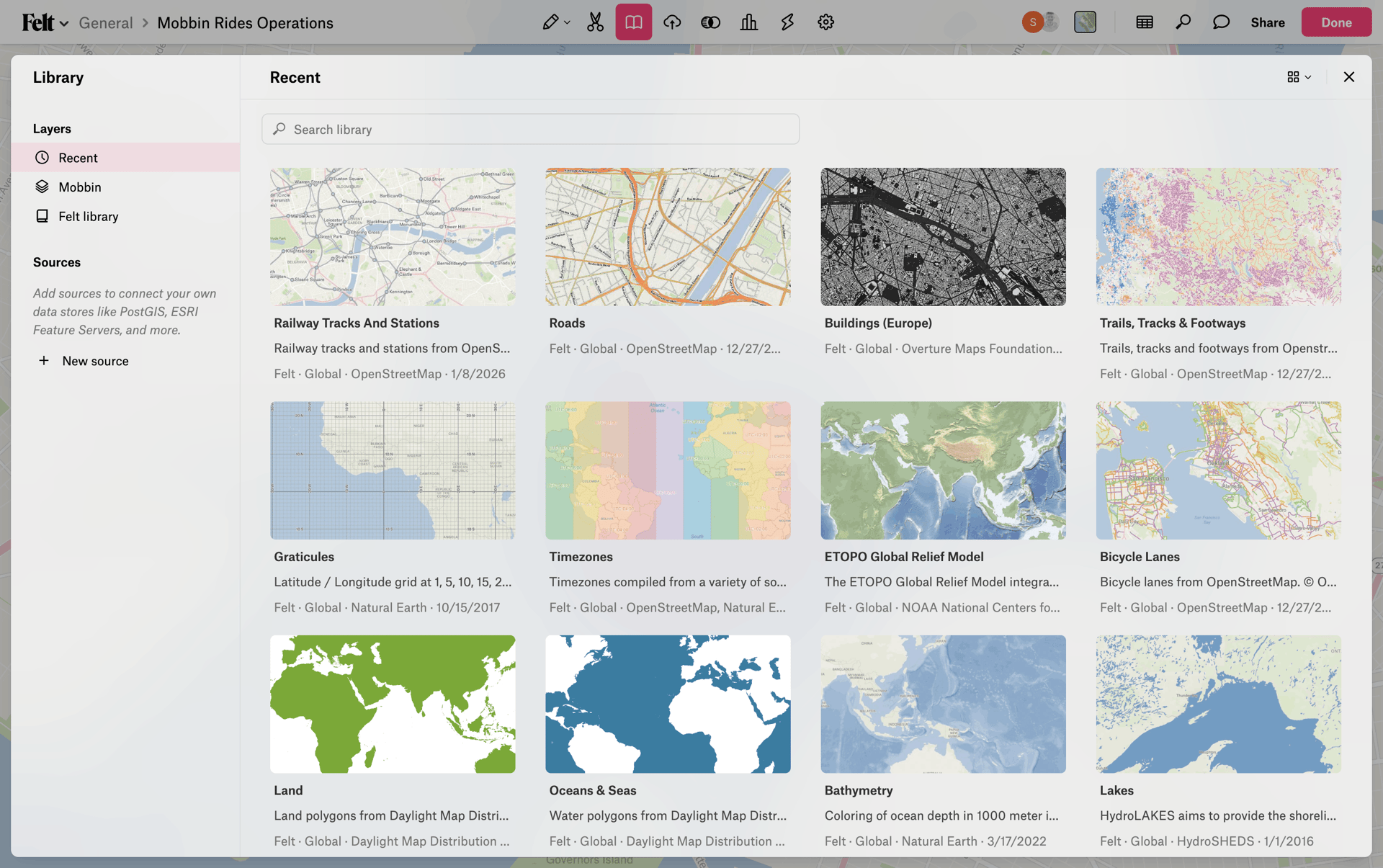
Task: Click the Bicycle Lanes card title
Action: pos(1140,557)
